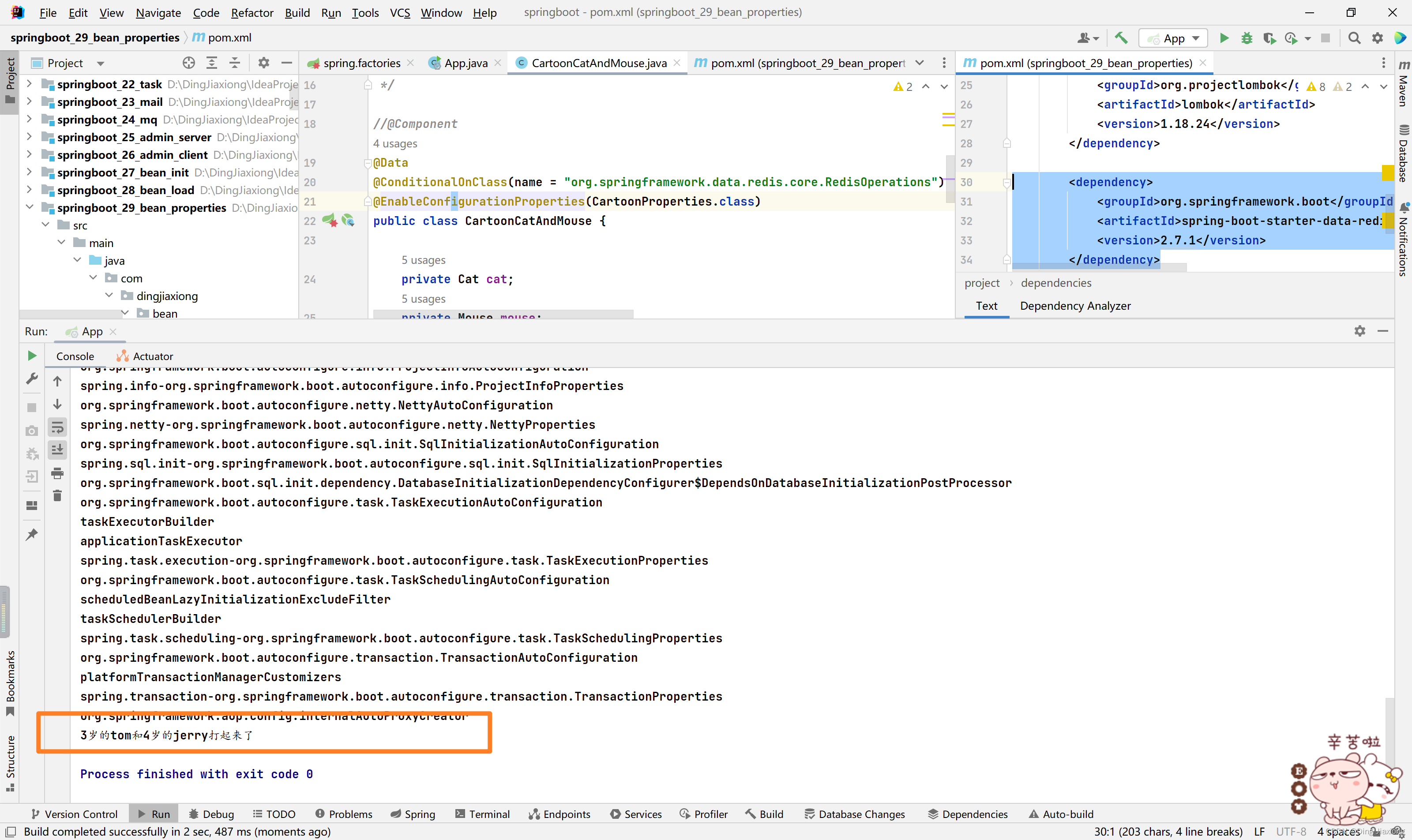Open Dependency Analyzer tab
This screenshot has width=1412, height=840.
[x=1074, y=306]
